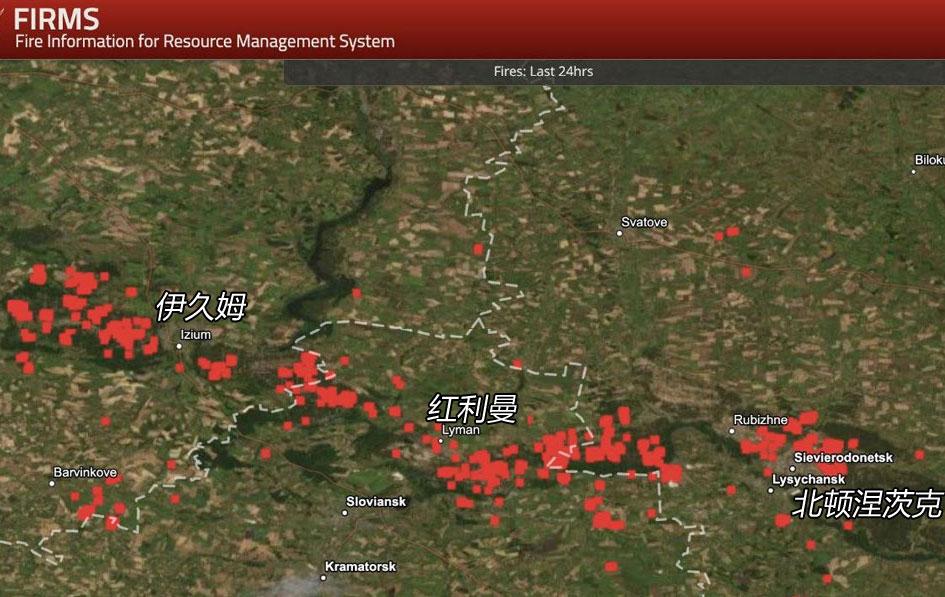This screenshot has height=597, width=945.
Task: Click the Sloviansk city label
Action: 376,501
